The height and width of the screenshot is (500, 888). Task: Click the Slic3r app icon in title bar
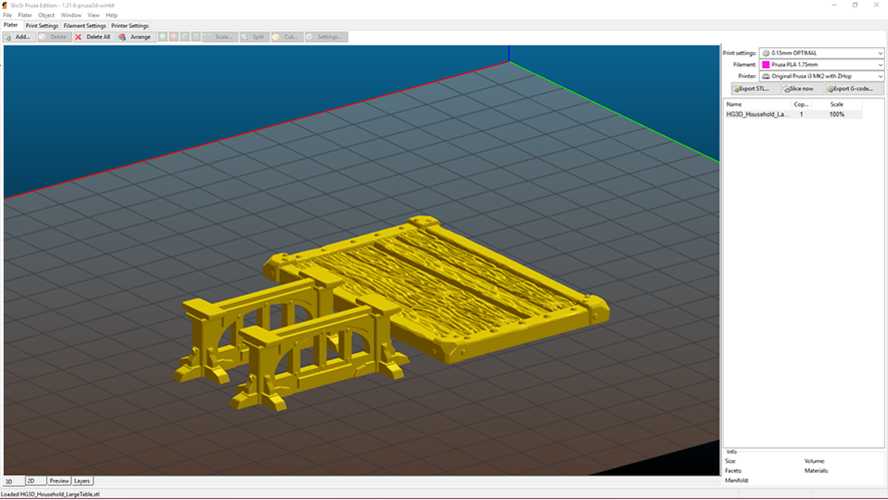click(5, 5)
